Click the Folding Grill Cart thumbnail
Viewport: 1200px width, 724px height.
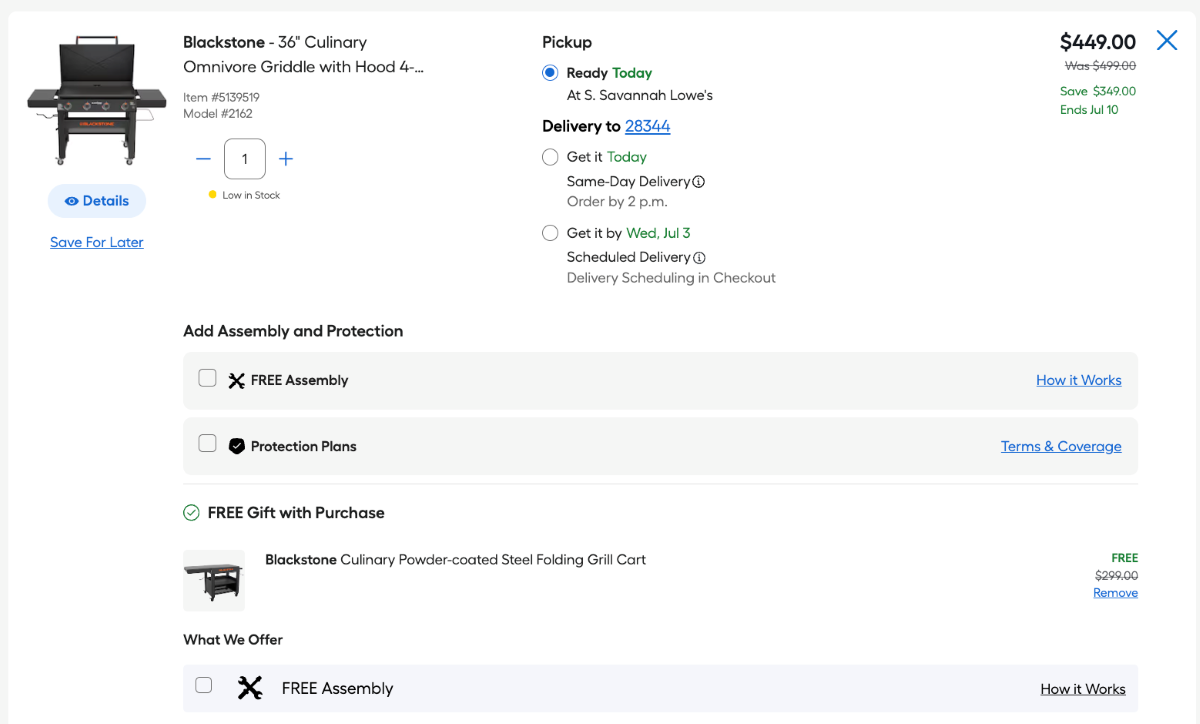[x=214, y=580]
